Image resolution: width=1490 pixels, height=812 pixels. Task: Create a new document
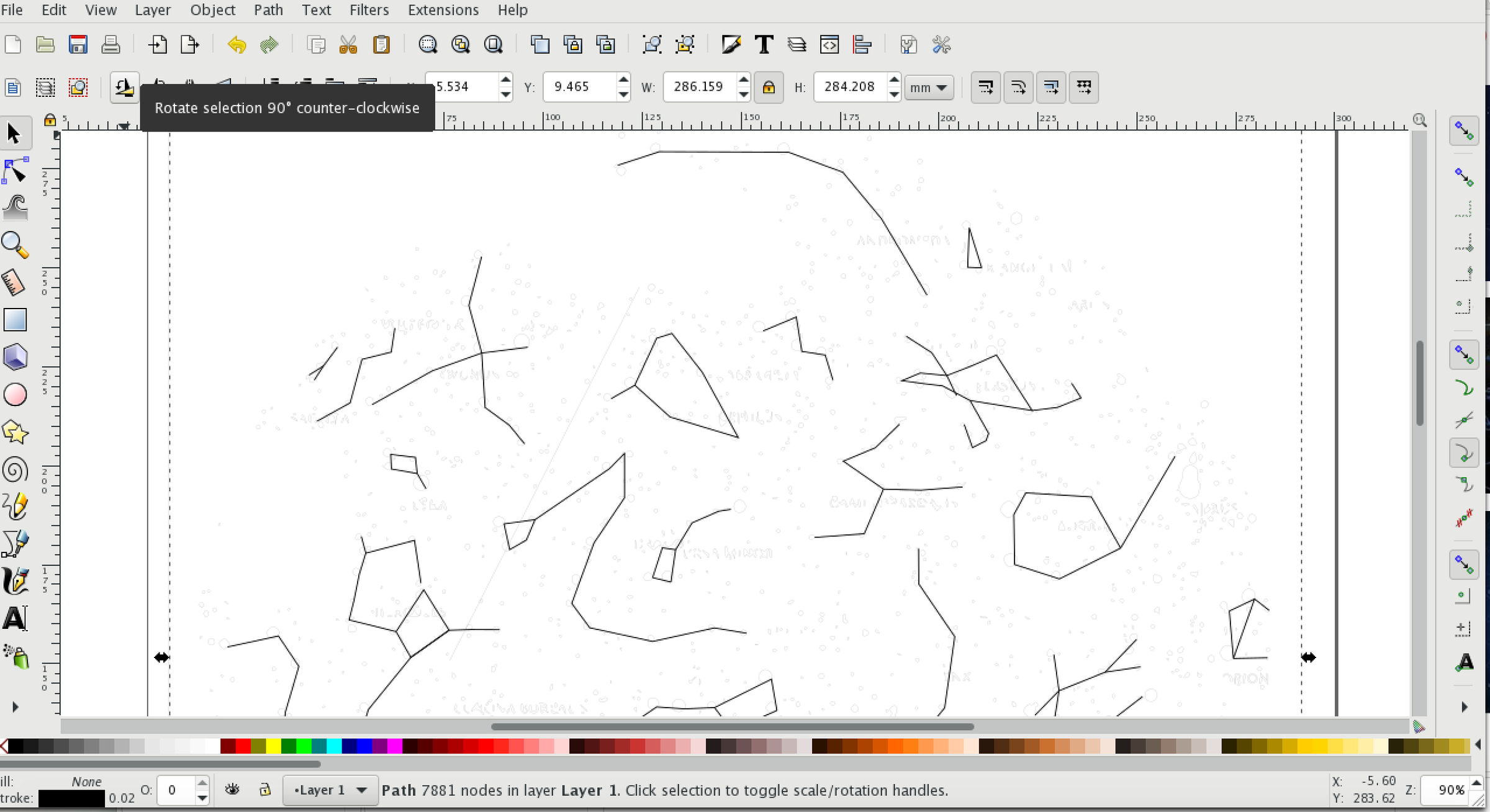[x=13, y=45]
